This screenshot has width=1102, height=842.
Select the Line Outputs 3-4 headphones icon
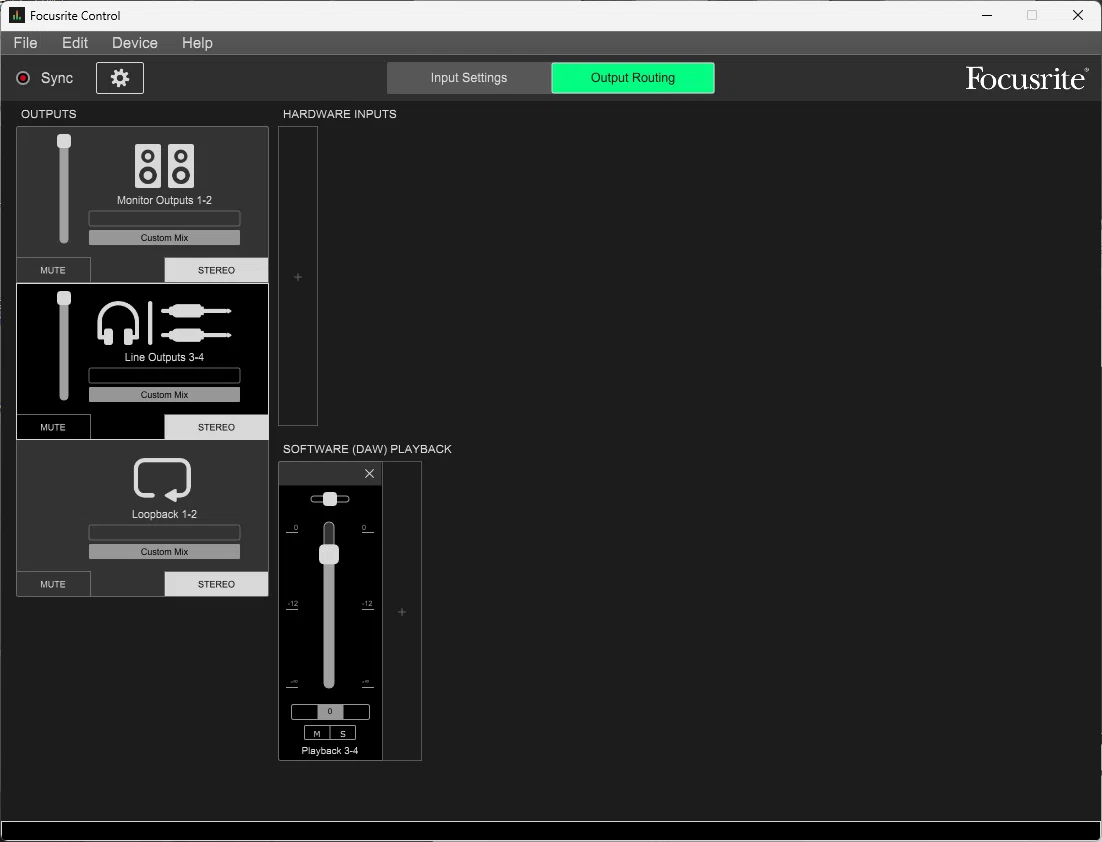click(118, 323)
